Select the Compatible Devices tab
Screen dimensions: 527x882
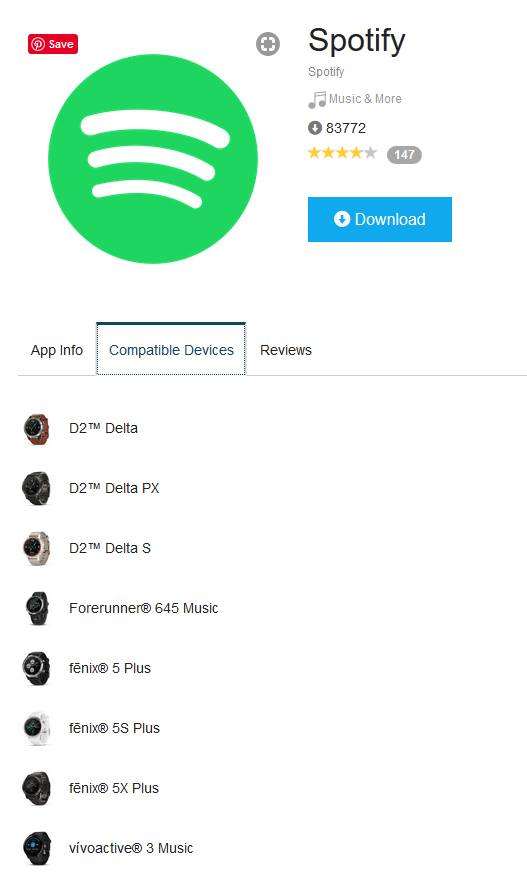tap(171, 349)
